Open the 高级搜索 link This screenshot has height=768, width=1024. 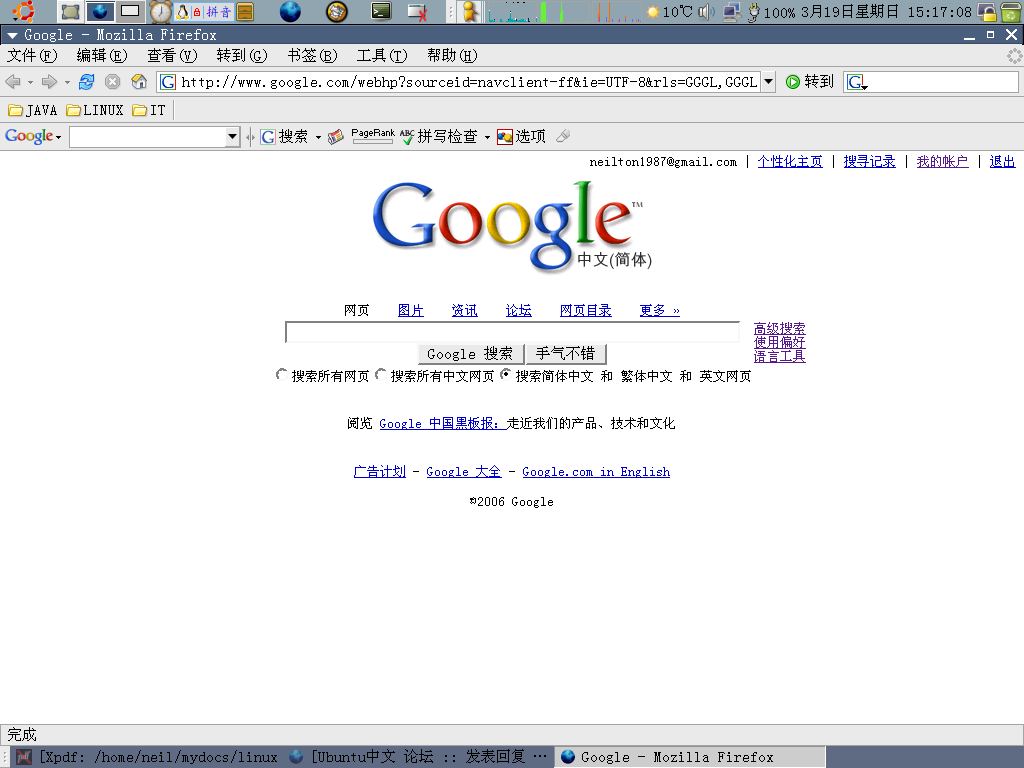pyautogui.click(x=779, y=328)
